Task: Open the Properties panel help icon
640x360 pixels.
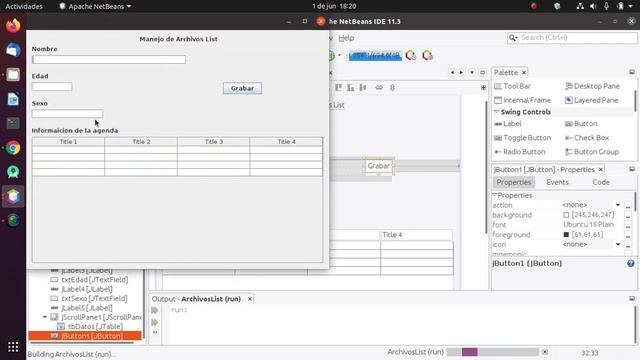Action: [x=631, y=263]
